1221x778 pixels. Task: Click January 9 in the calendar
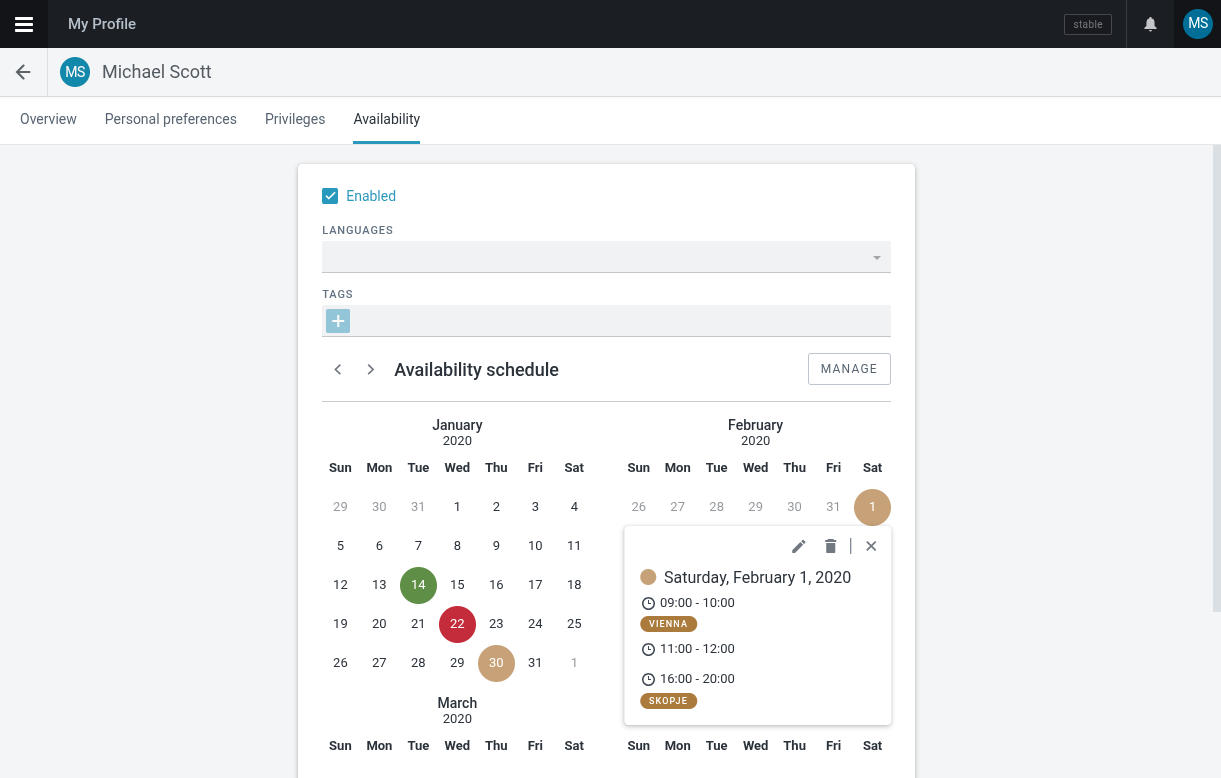496,546
